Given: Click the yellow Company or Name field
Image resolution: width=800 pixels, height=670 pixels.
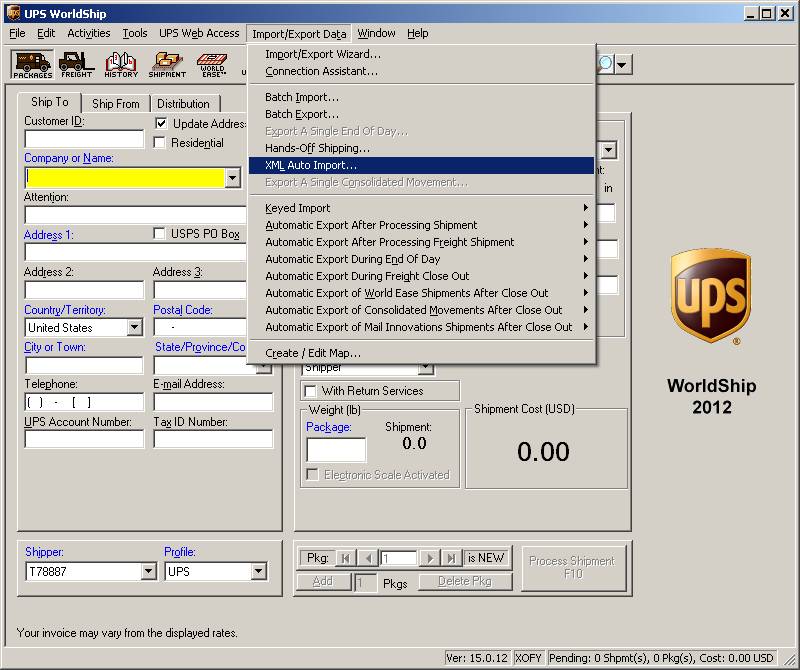Looking at the screenshot, I should click(x=126, y=178).
